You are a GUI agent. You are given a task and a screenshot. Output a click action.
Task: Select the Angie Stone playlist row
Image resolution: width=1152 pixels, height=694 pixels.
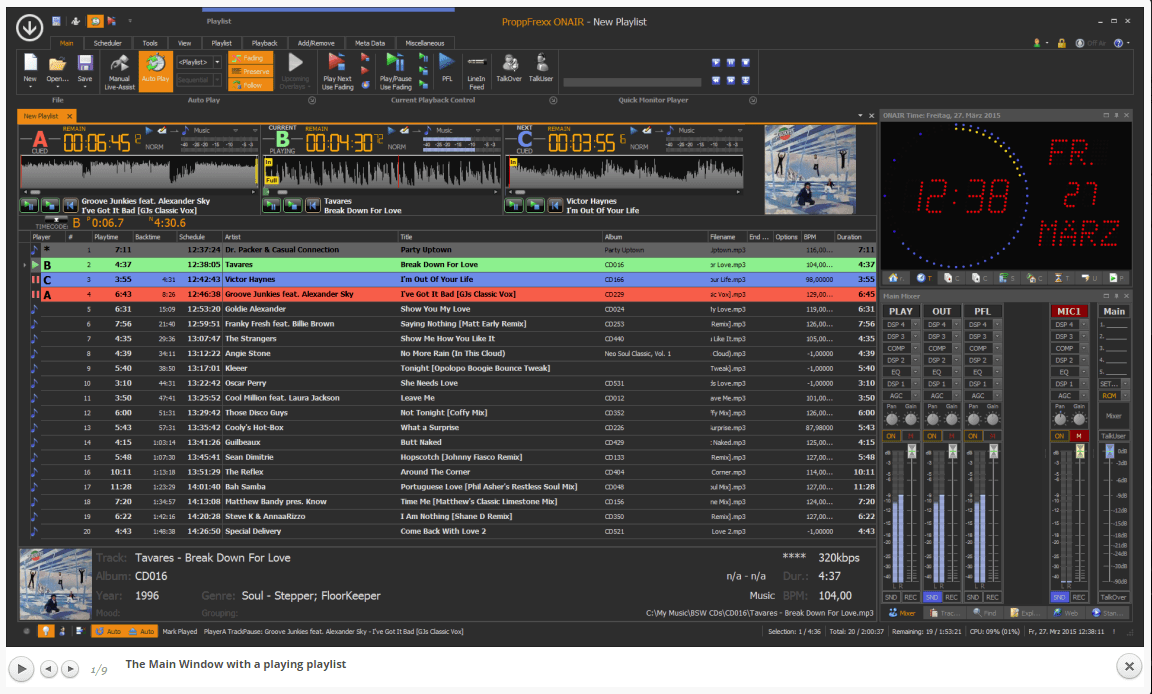[247, 354]
